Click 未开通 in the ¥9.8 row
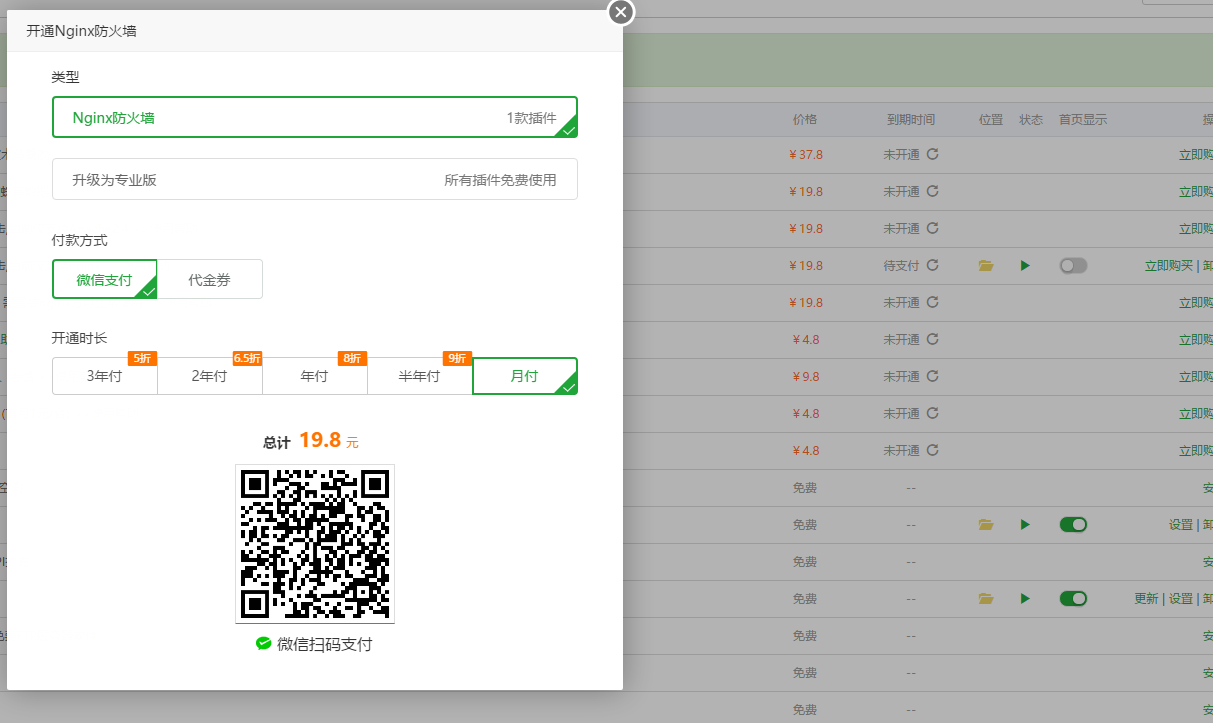The height and width of the screenshot is (723, 1213). [x=901, y=376]
